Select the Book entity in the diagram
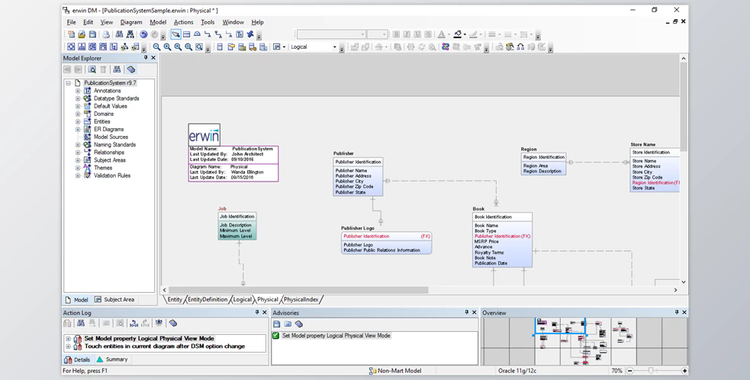The height and width of the screenshot is (380, 750). click(x=502, y=240)
